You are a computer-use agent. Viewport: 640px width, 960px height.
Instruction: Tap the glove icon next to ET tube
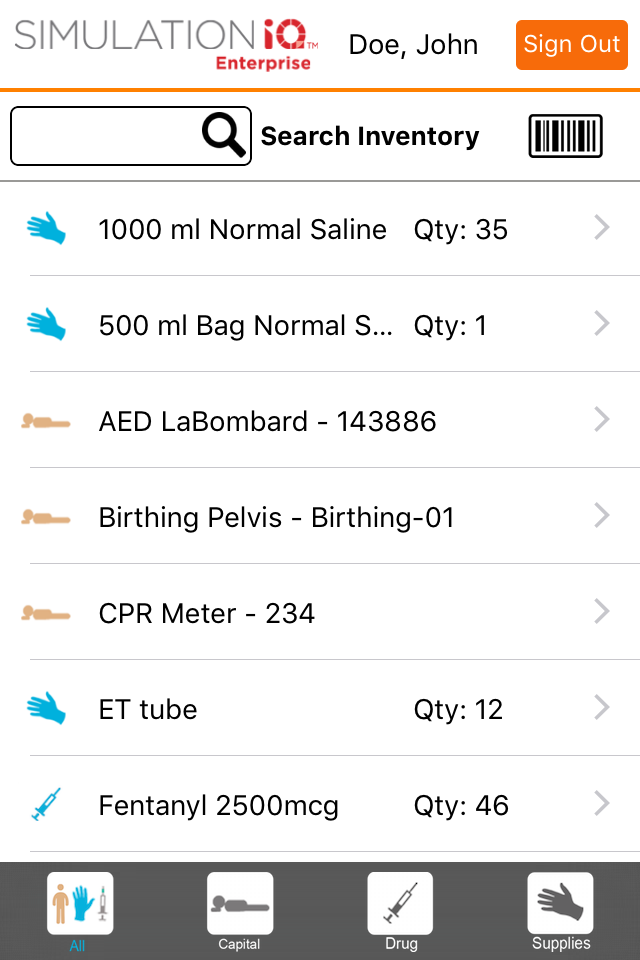click(x=47, y=708)
